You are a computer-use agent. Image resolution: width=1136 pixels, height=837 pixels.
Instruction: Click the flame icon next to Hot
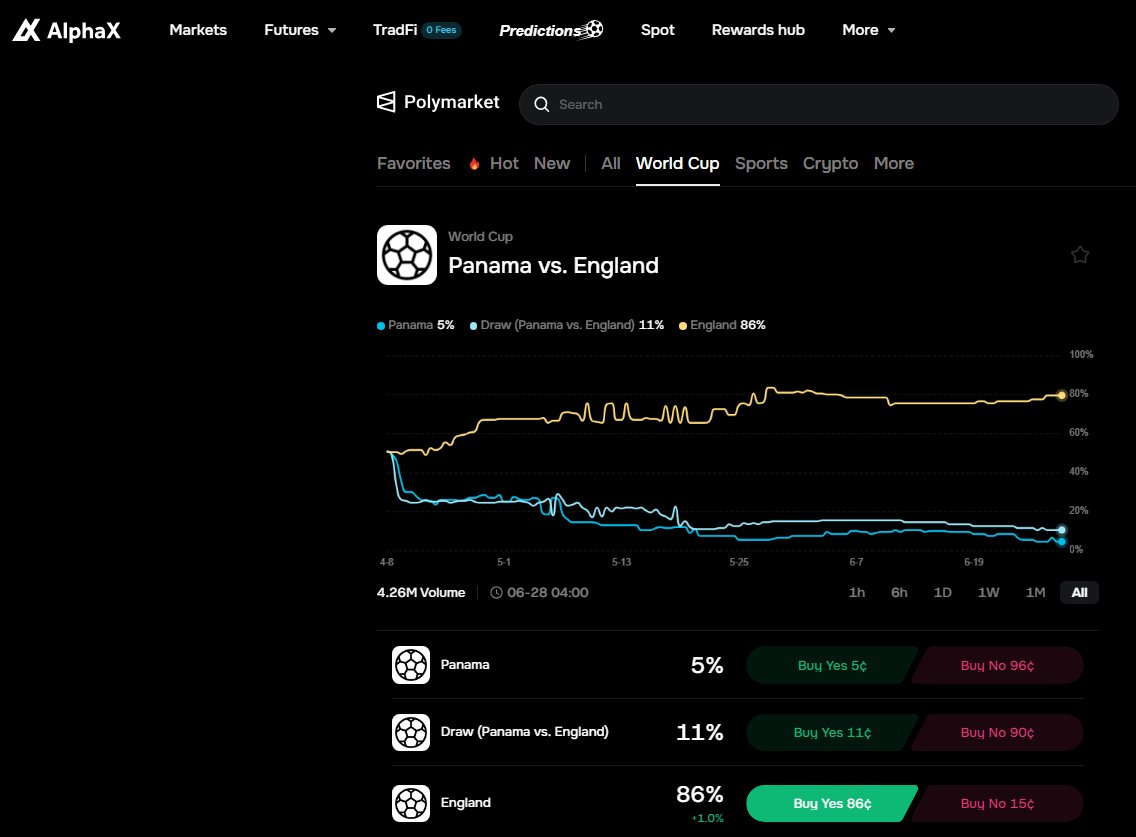[474, 164]
